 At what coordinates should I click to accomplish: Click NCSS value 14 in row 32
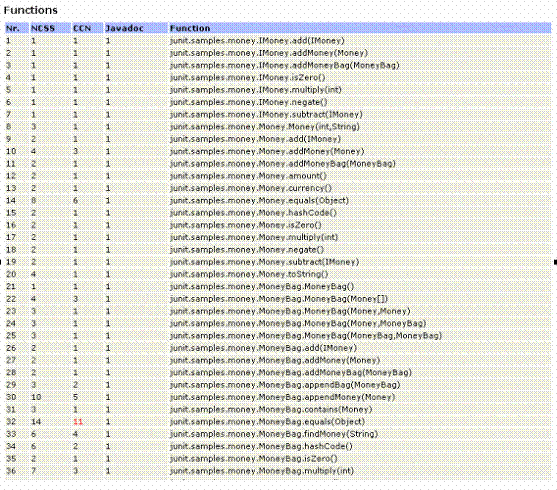point(36,422)
